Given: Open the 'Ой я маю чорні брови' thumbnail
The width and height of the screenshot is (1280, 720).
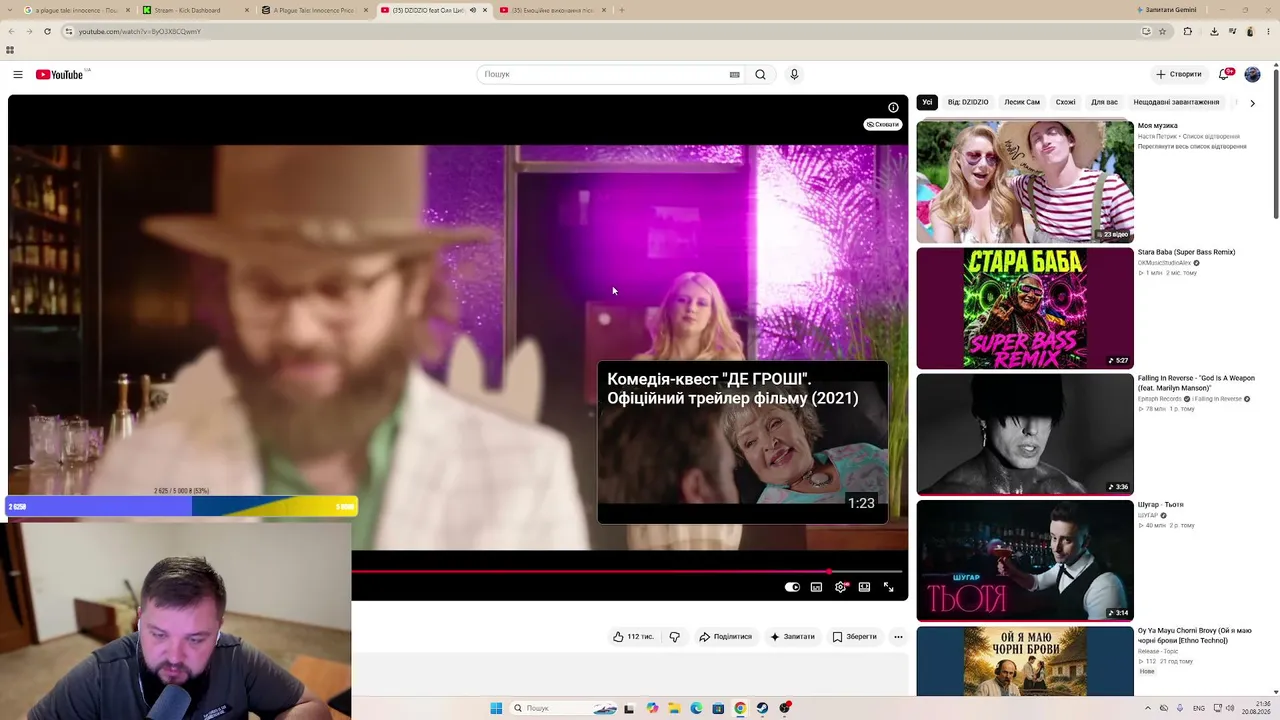Looking at the screenshot, I should pyautogui.click(x=1025, y=661).
